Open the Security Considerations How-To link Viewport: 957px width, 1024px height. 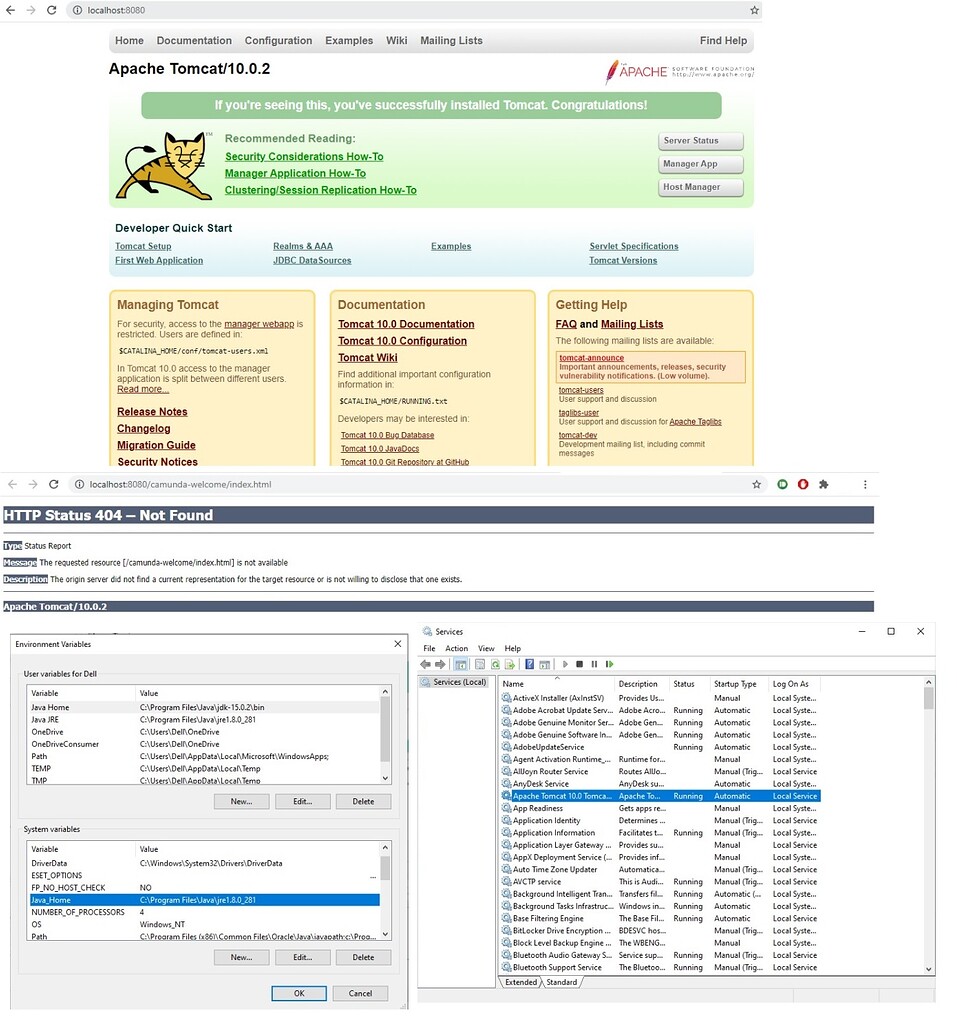pyautogui.click(x=303, y=156)
